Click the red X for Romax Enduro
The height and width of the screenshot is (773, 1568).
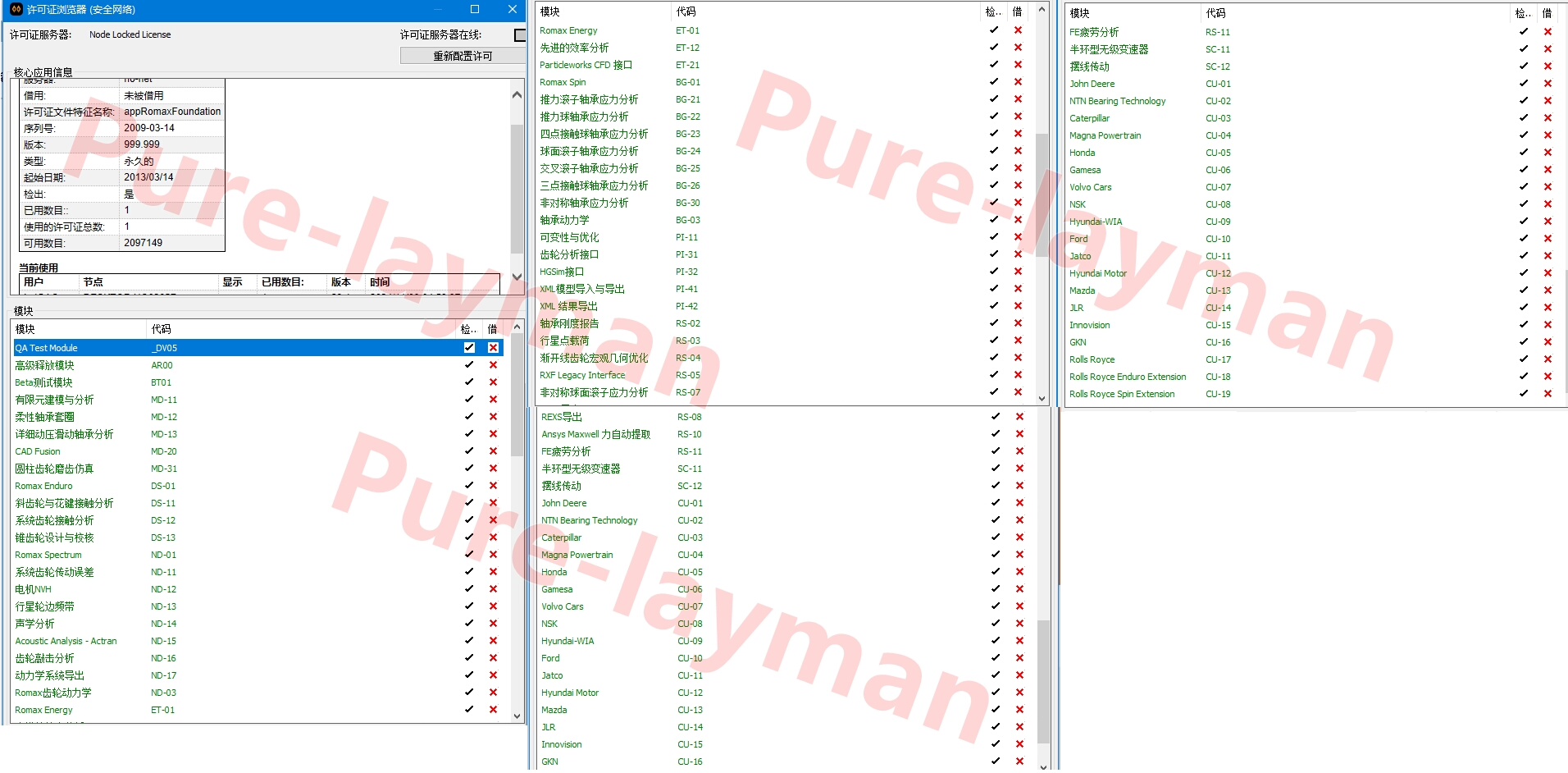493,486
